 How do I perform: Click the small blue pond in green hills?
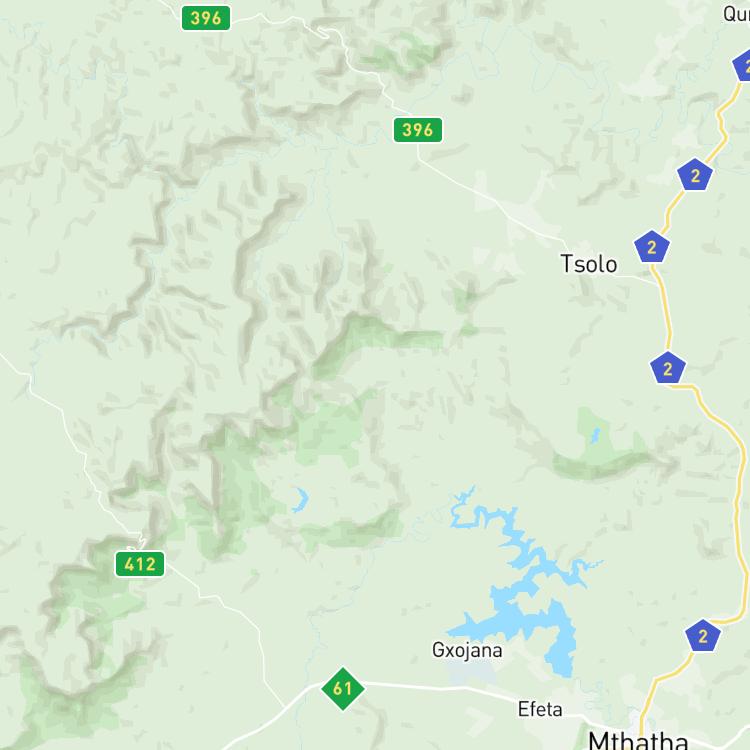click(x=300, y=500)
